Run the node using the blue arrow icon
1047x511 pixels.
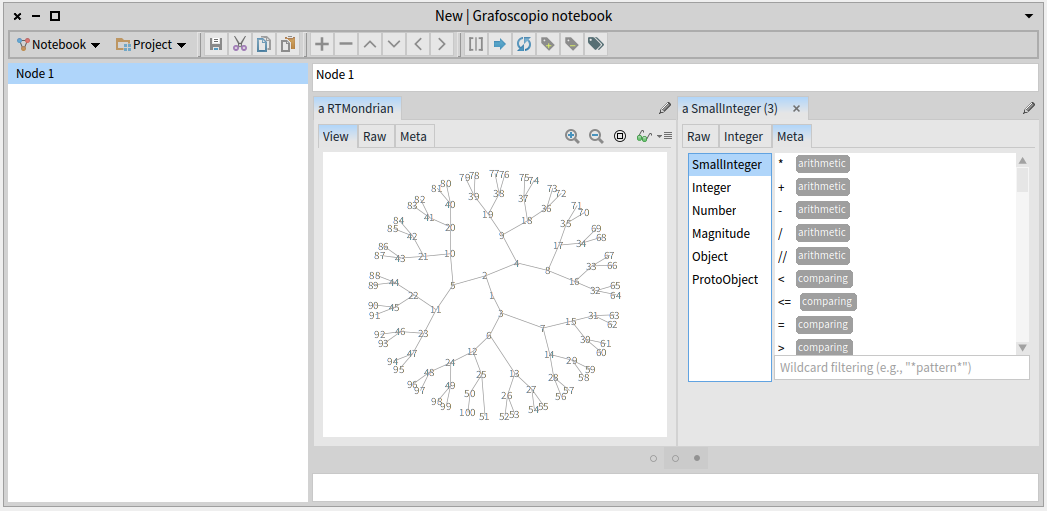click(499, 45)
